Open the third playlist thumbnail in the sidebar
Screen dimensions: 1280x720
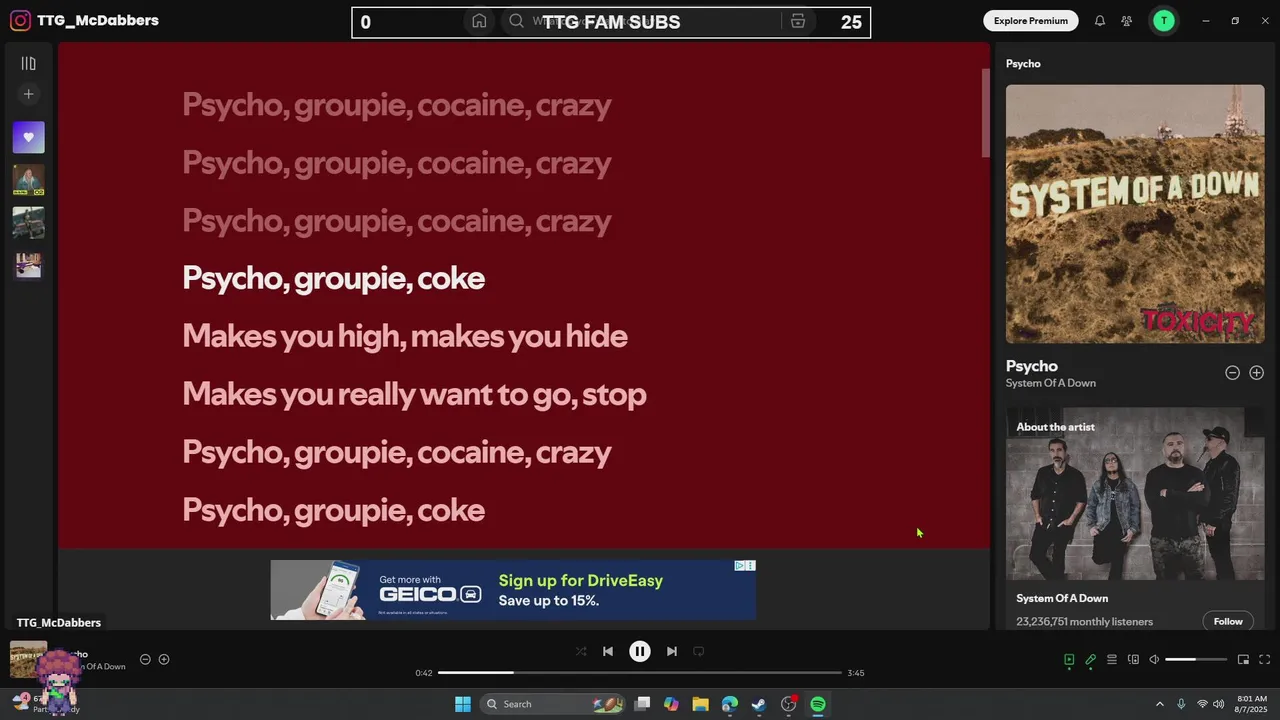(28, 266)
